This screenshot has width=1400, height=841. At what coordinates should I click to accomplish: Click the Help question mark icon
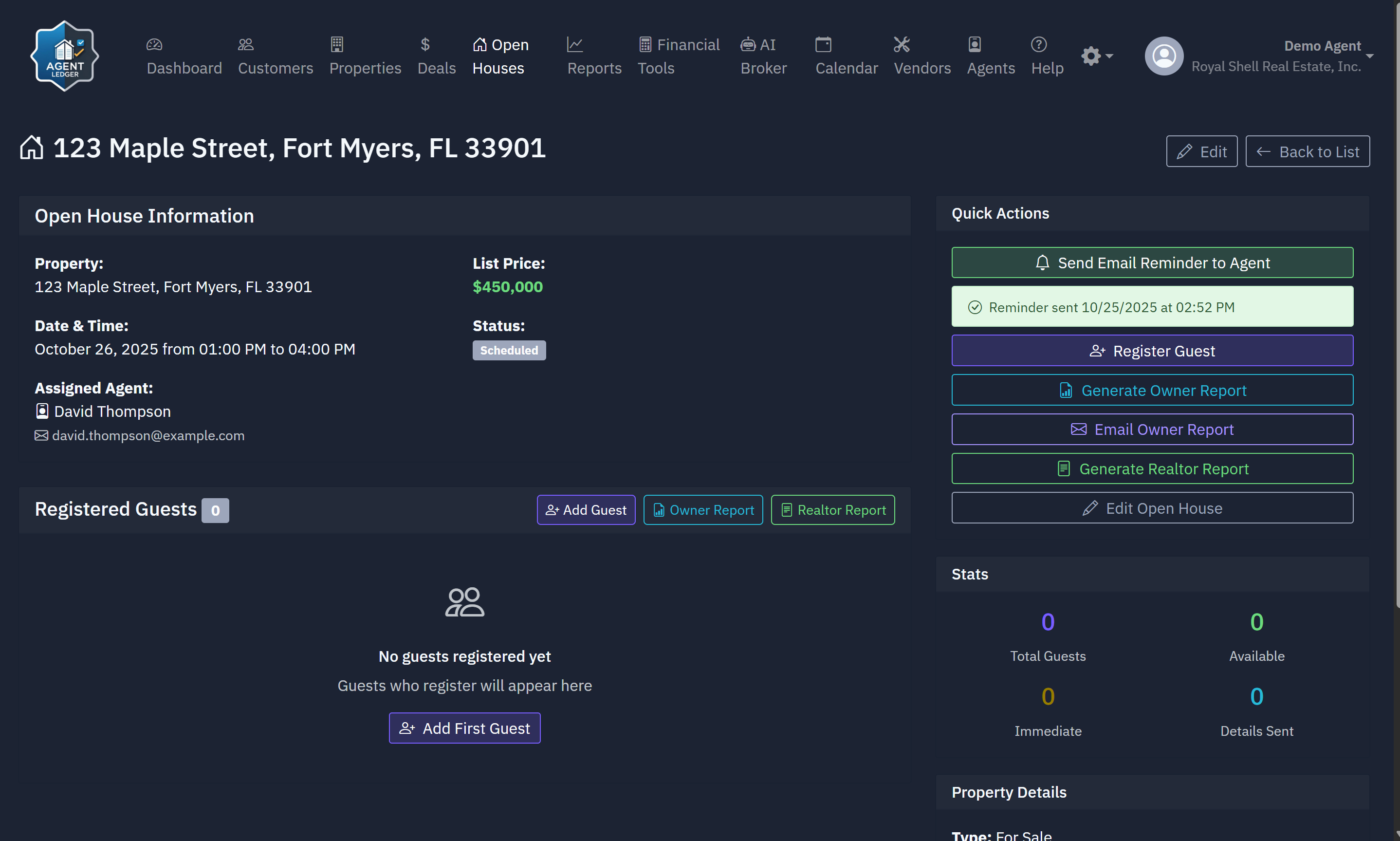click(x=1039, y=44)
